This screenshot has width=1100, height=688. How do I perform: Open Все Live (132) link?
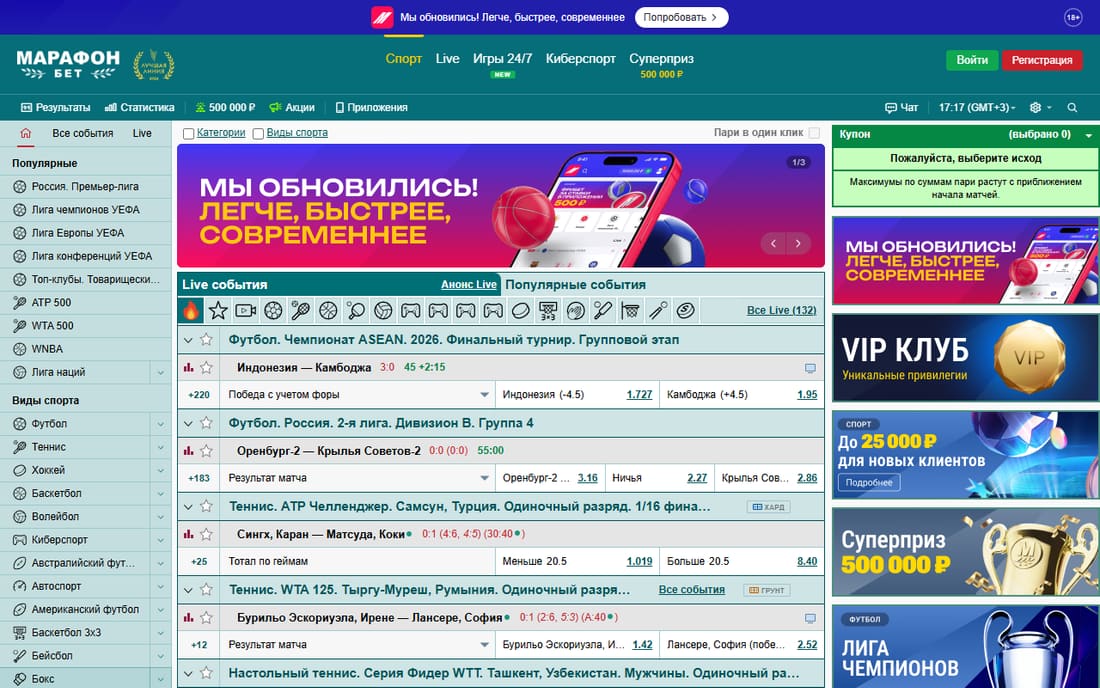pos(782,310)
